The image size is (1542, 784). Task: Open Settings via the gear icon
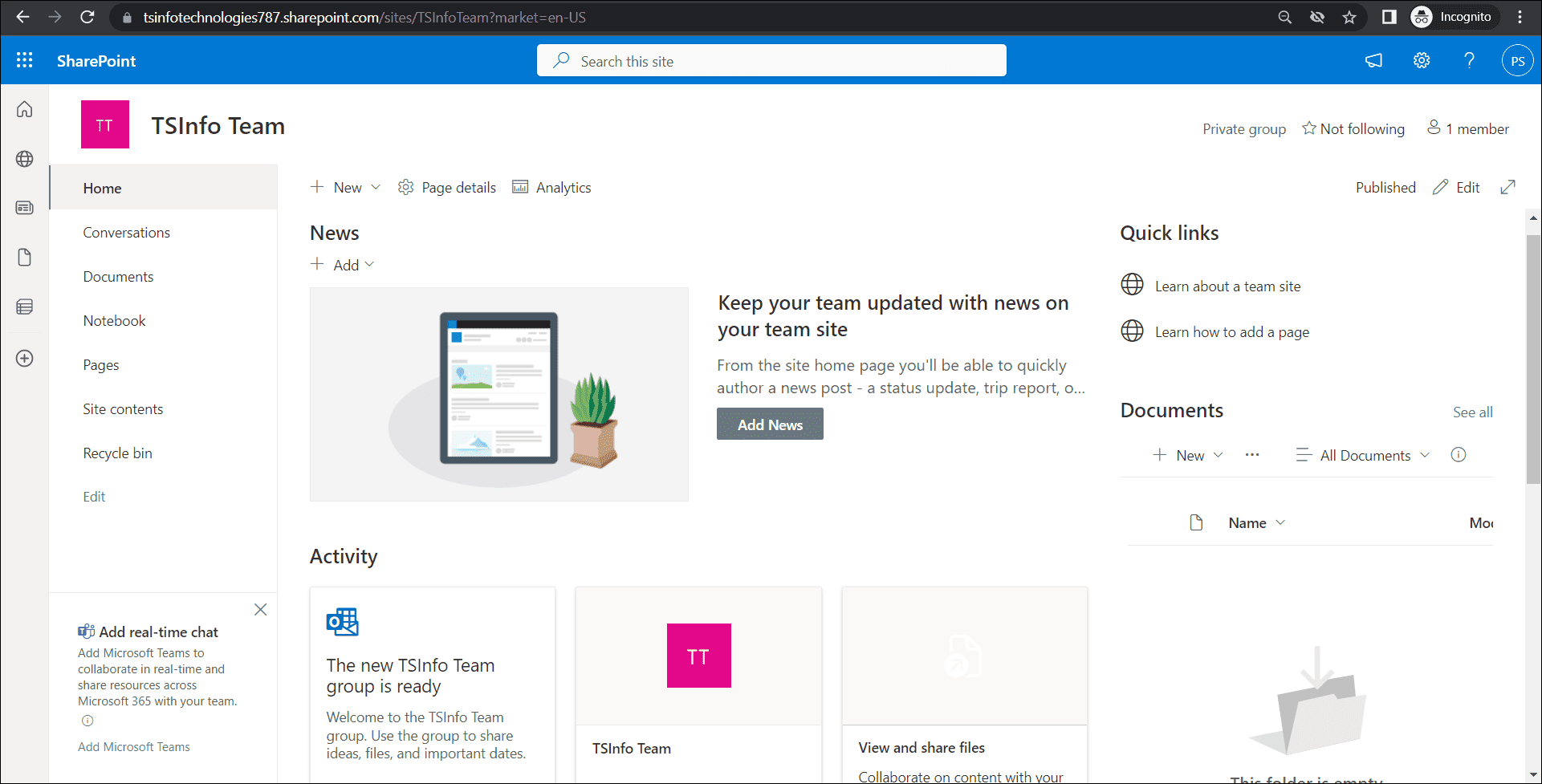(1422, 59)
